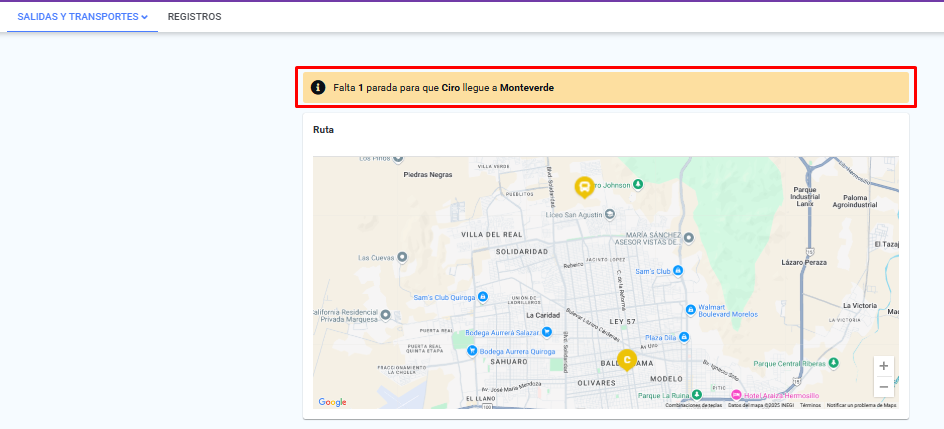The width and height of the screenshot is (944, 429).
Task: Open the Términos link on map
Action: tap(810, 405)
